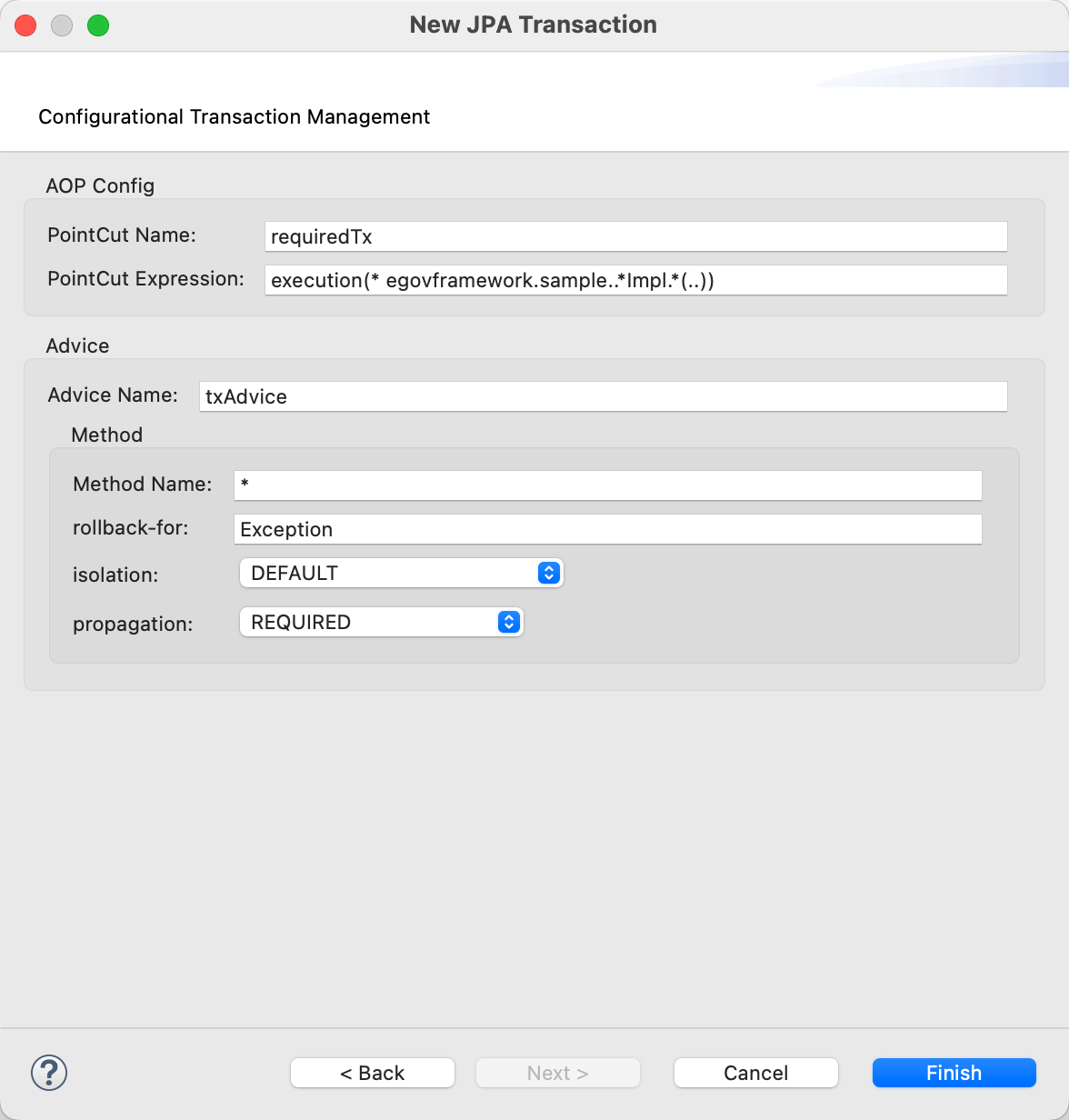Click the isolation: label text
Screen dimensions: 1069x1120
point(116,575)
